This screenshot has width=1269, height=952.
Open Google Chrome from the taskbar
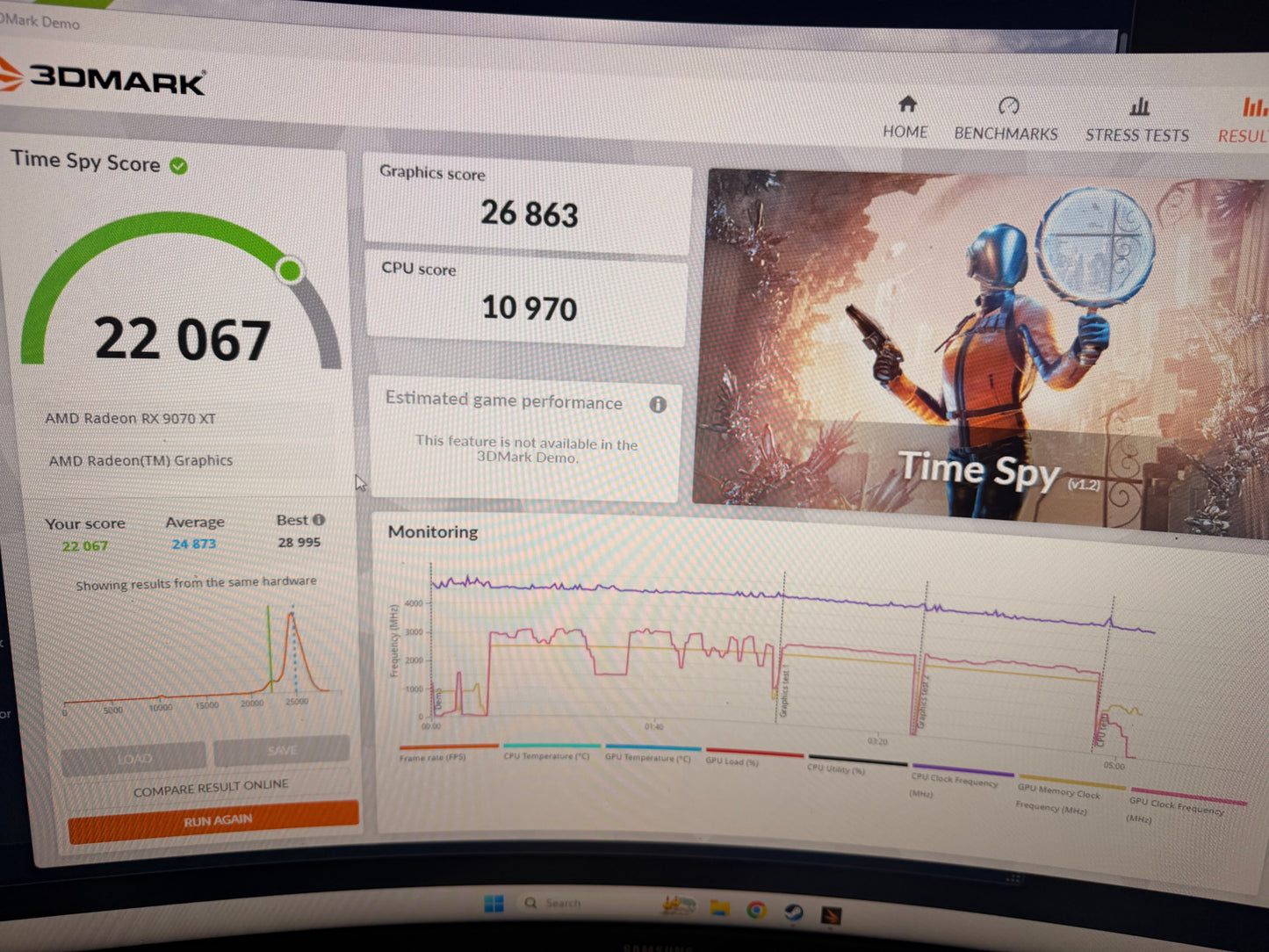(x=756, y=910)
